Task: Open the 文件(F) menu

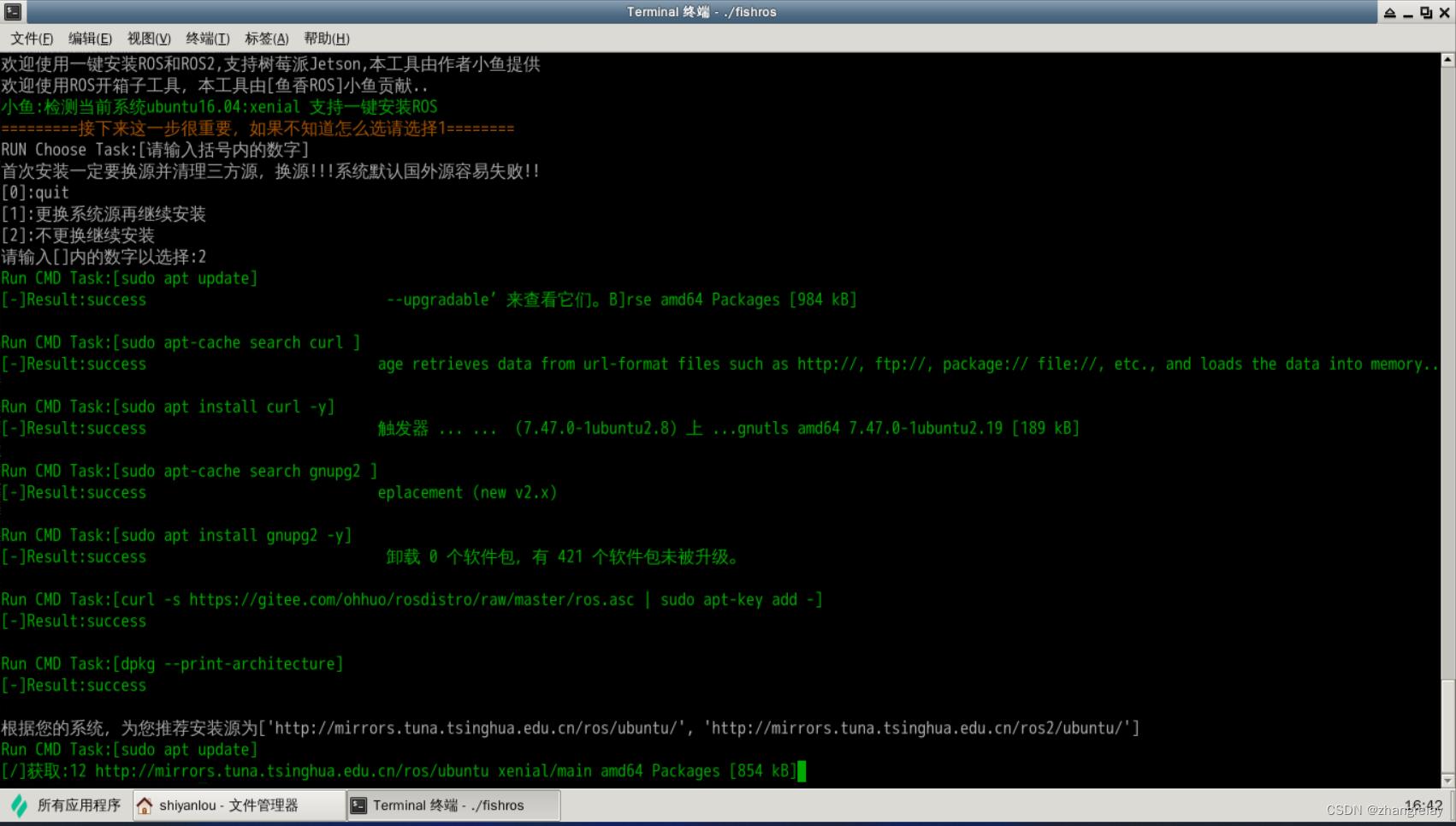Action: (x=32, y=39)
